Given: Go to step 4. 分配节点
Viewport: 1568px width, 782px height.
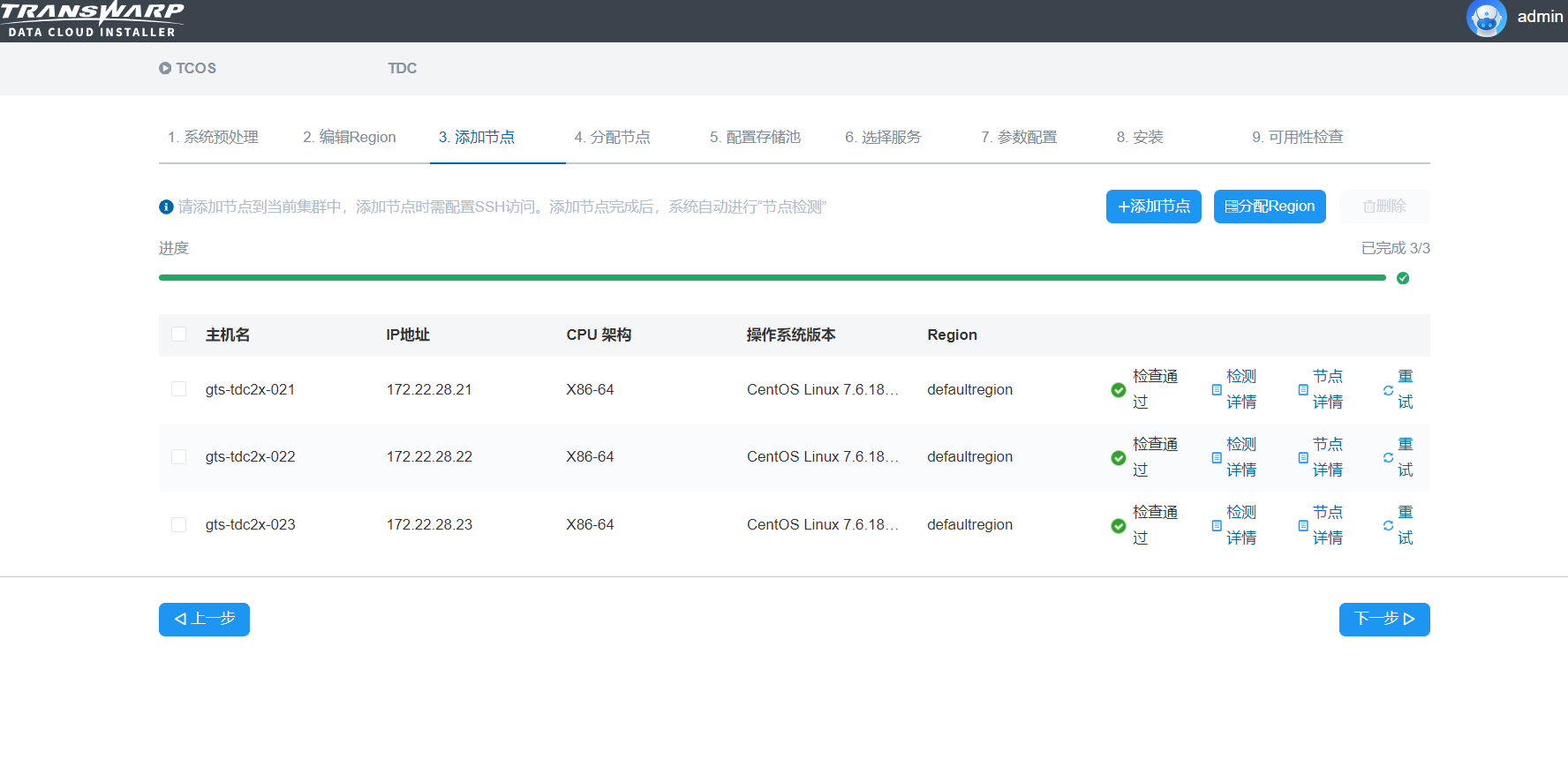Looking at the screenshot, I should [612, 137].
